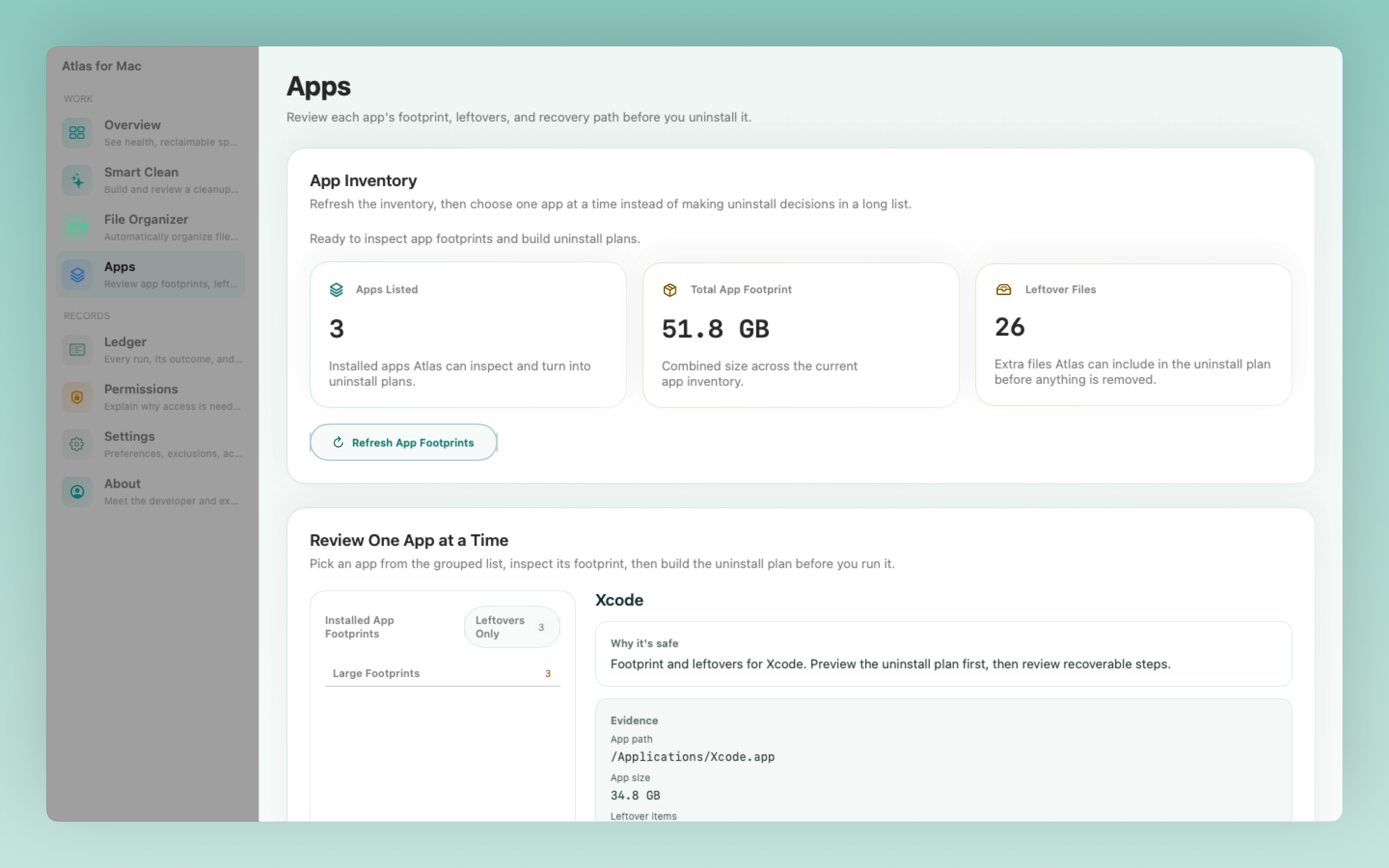Open the Overview section
The image size is (1389, 868).
pos(150,133)
